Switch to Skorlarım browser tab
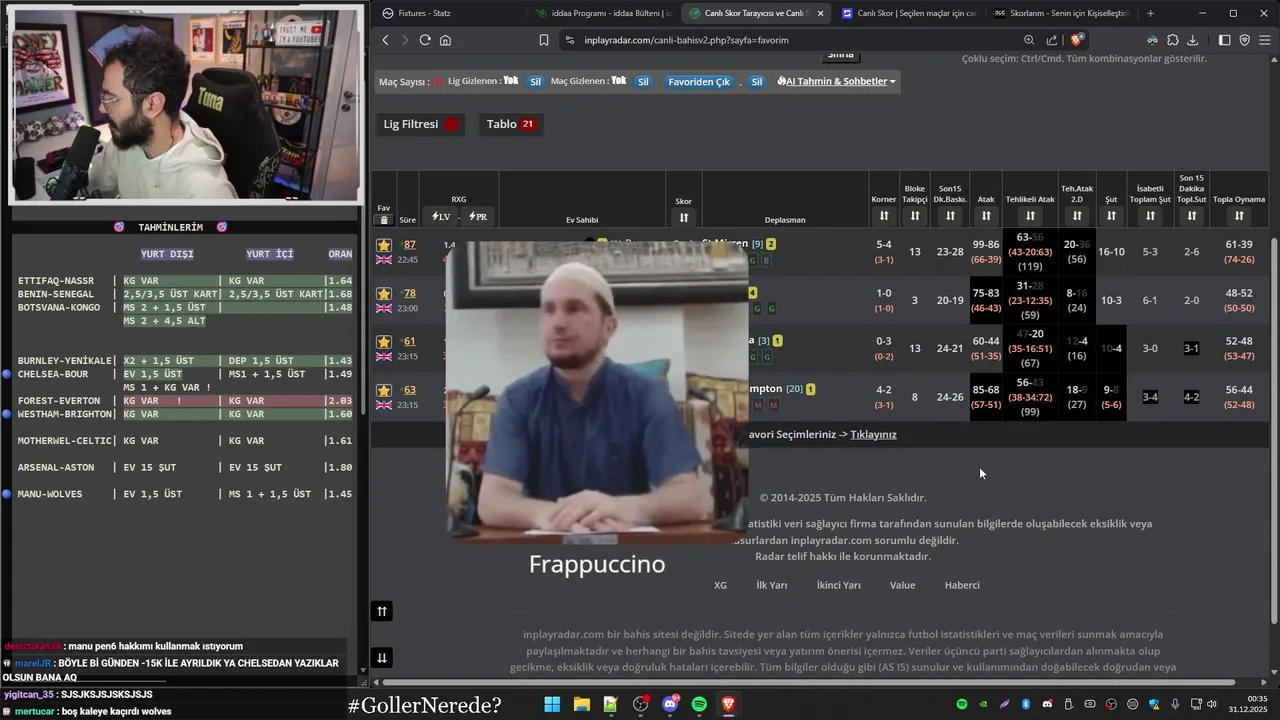Screen dimensions: 1280x720 (1060, 13)
